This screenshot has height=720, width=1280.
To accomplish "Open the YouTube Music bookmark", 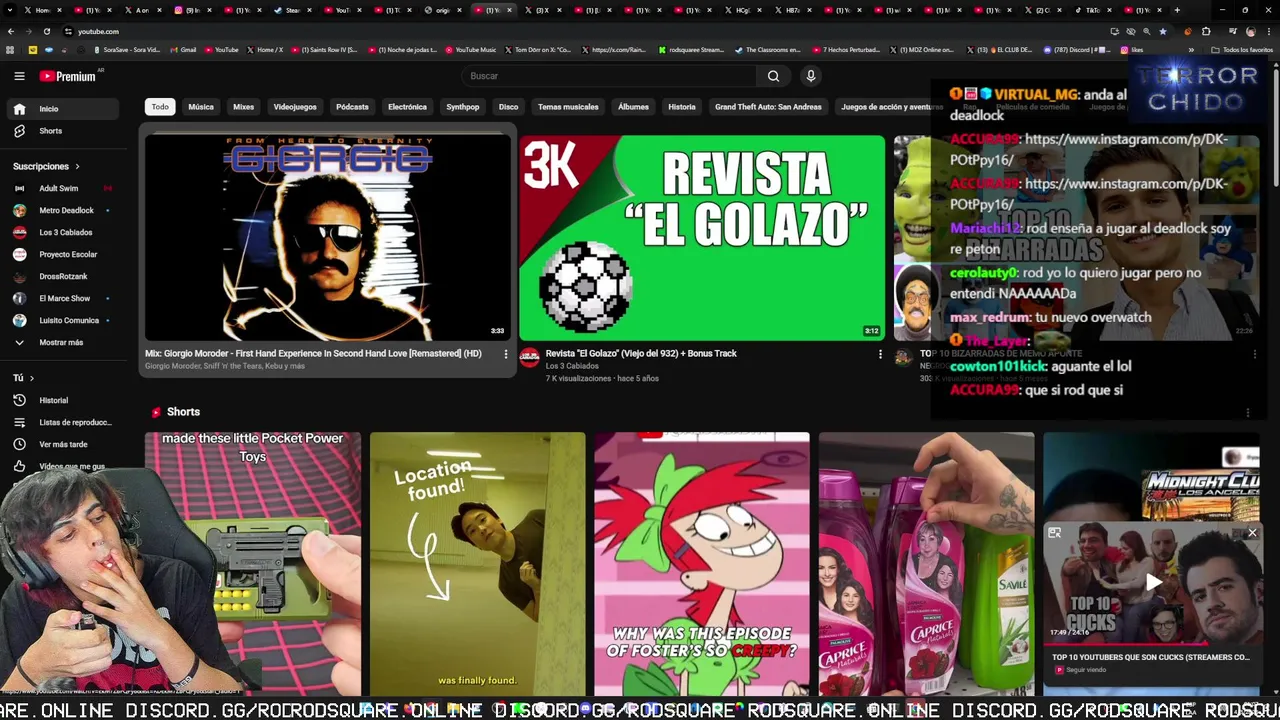I will [470, 50].
